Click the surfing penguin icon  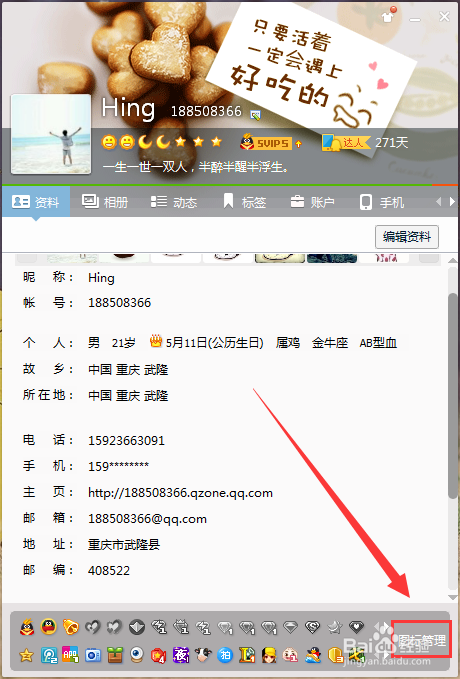(312, 655)
